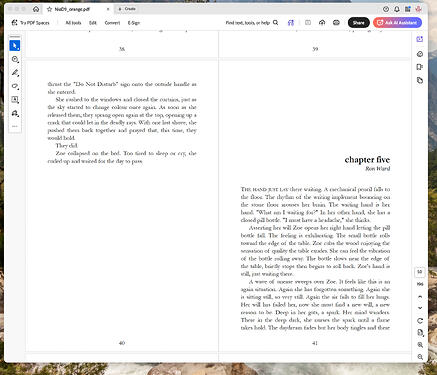The image size is (437, 375).
Task: Select the Add comment tool
Action: 15,59
